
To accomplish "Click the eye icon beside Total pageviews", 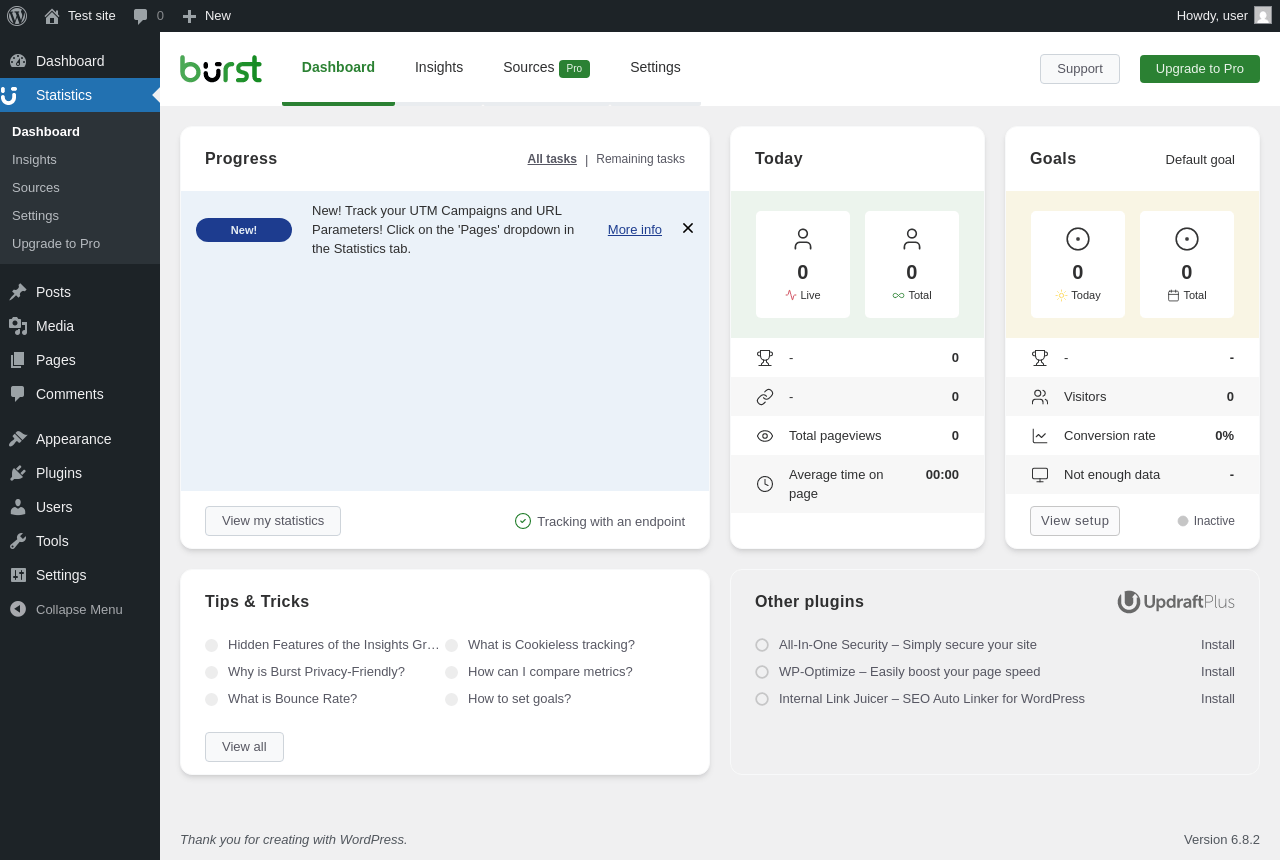I will (x=765, y=436).
